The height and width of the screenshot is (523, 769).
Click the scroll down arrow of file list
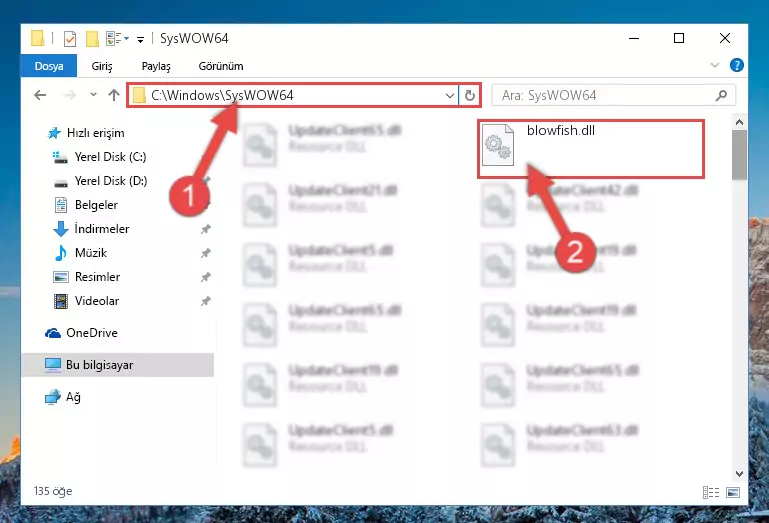(739, 474)
